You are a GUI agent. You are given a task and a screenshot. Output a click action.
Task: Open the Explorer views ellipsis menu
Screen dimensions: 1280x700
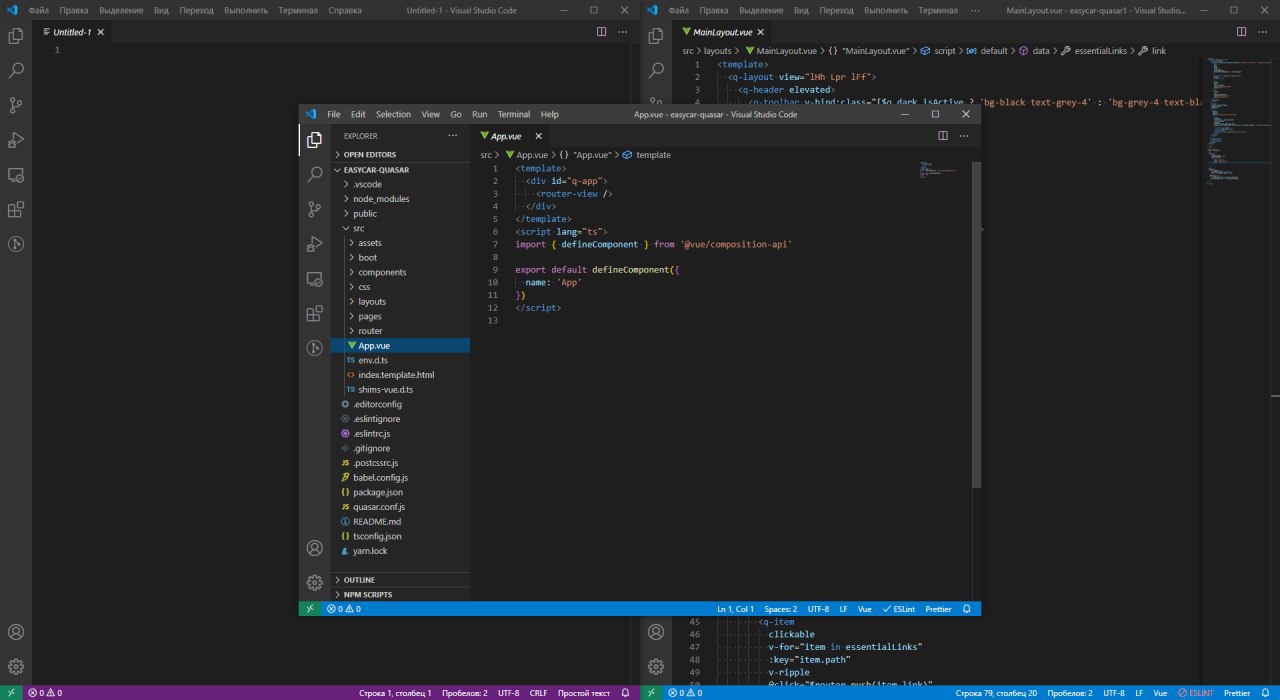452,135
